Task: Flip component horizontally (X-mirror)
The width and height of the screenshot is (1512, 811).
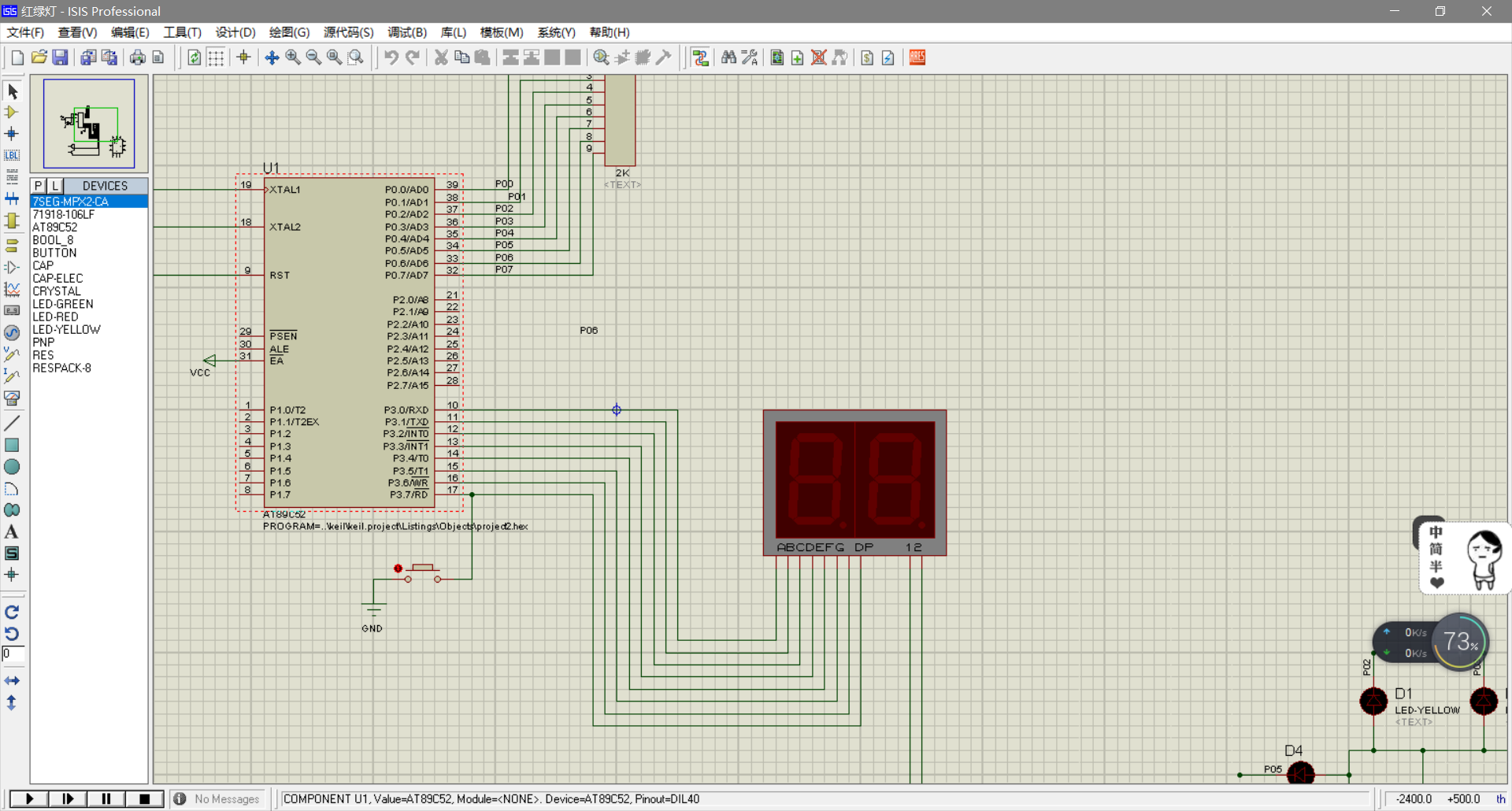Action: (x=12, y=680)
